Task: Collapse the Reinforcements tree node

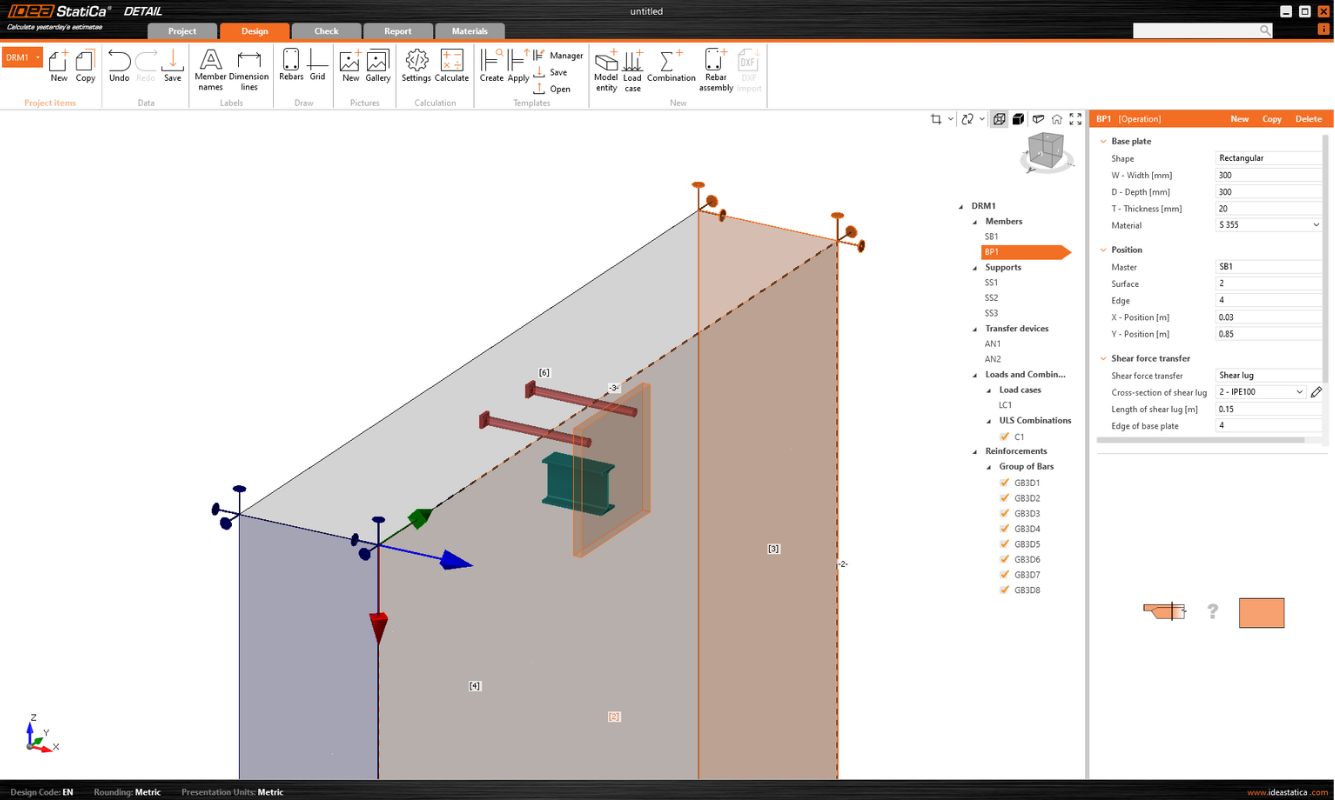Action: [975, 452]
